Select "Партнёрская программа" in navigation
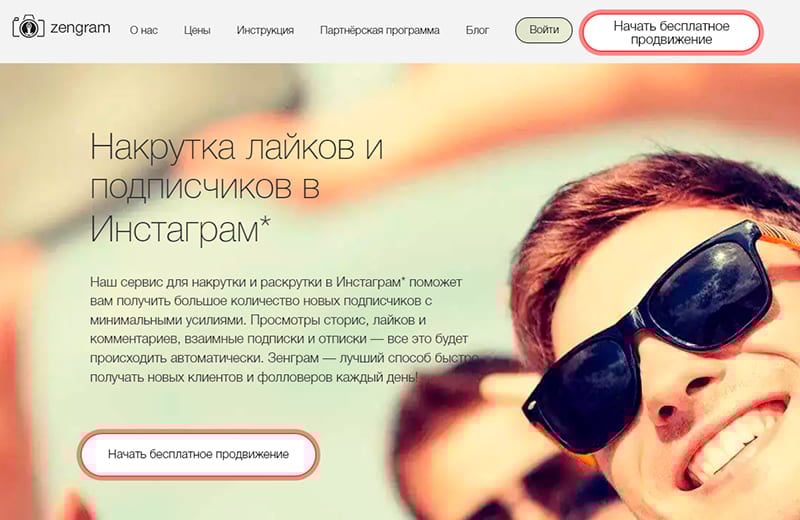The height and width of the screenshot is (520, 800). click(x=379, y=30)
